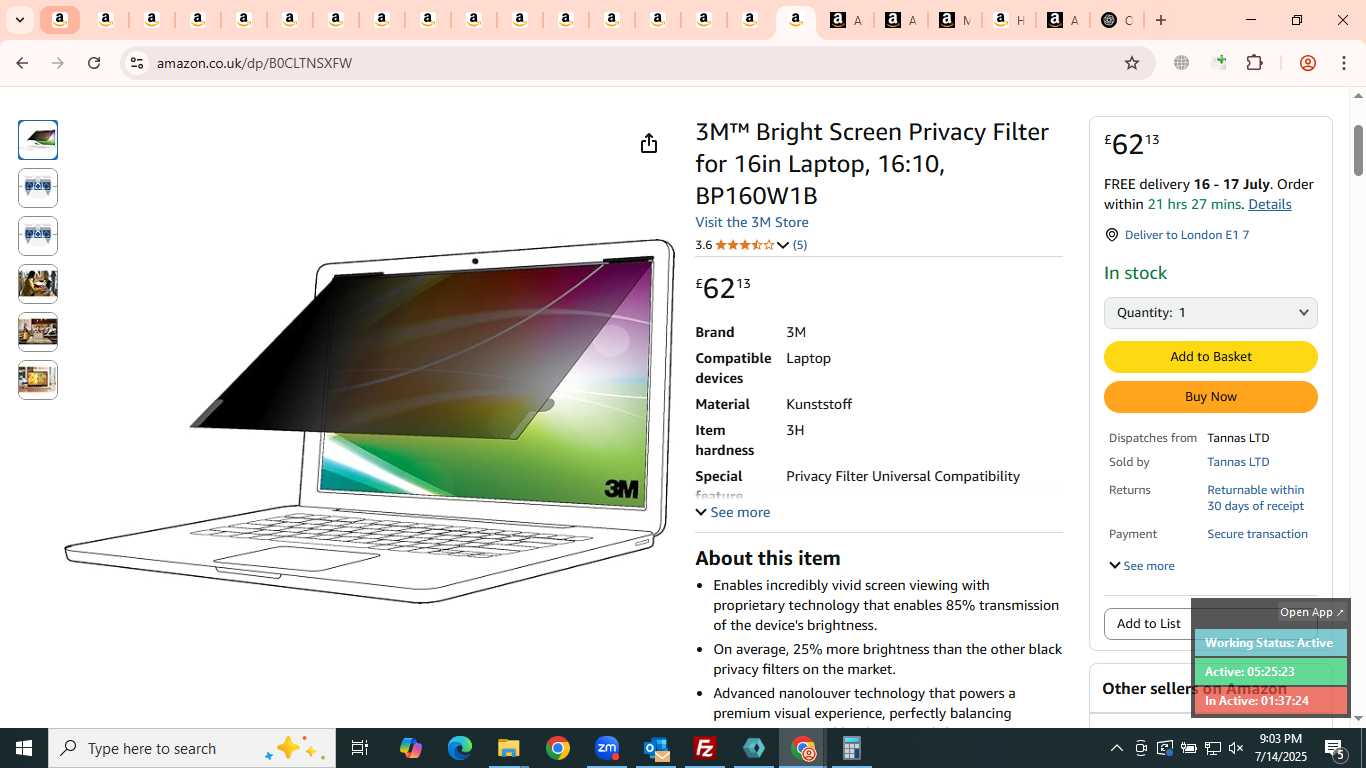Add to Basket
The image size is (1366, 768).
[x=1211, y=357]
